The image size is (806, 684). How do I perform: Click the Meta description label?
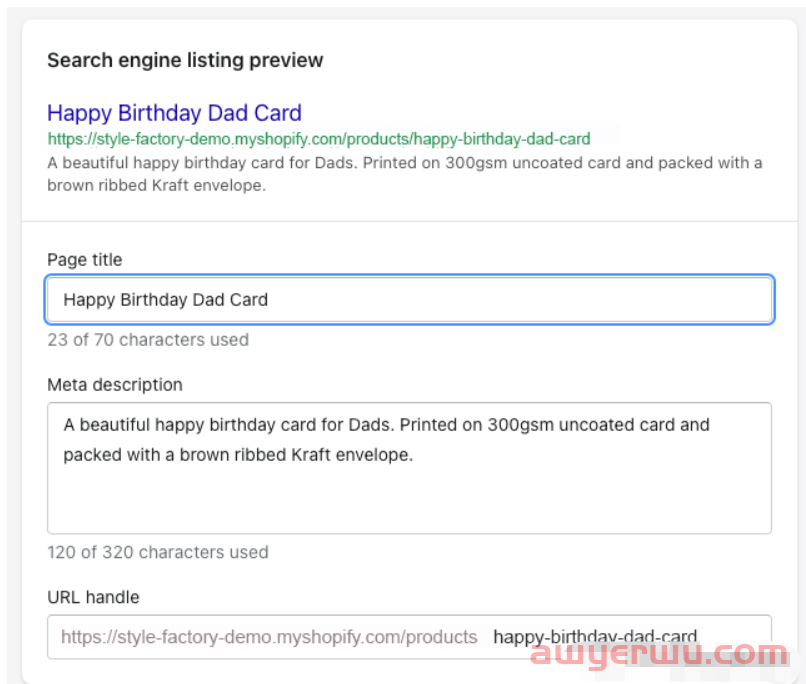115,384
